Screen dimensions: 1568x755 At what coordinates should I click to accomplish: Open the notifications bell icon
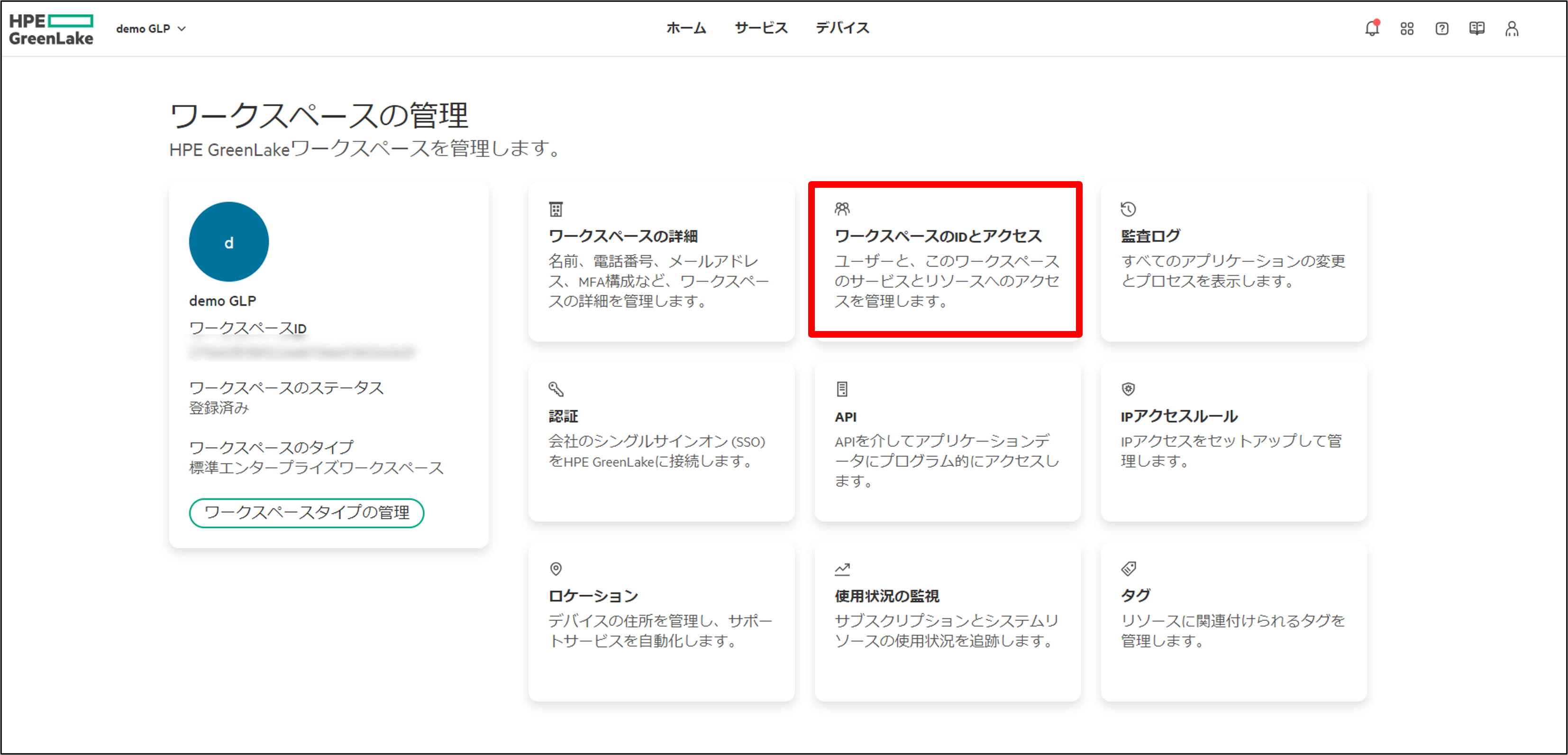[x=1371, y=28]
